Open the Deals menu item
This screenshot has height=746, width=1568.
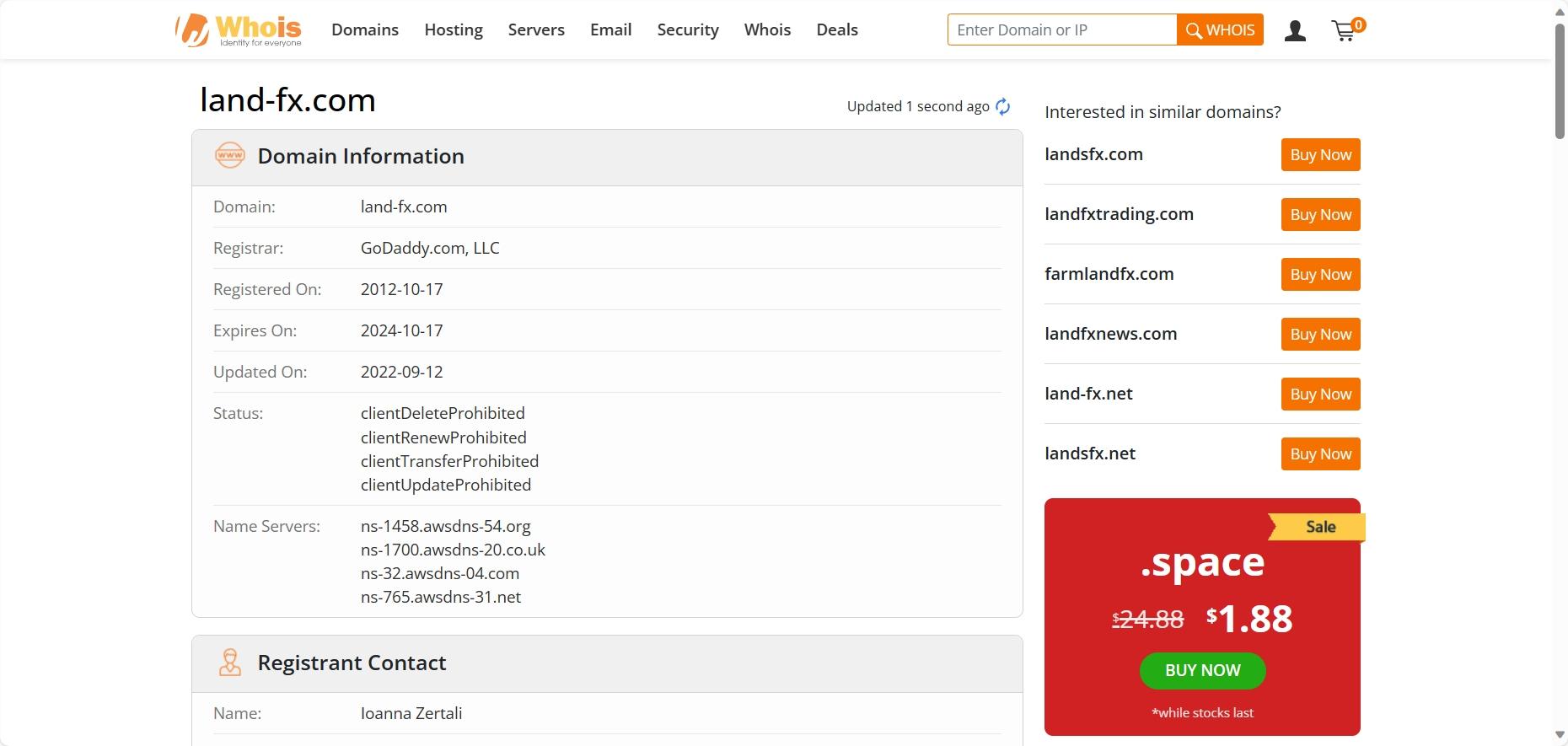click(x=837, y=30)
